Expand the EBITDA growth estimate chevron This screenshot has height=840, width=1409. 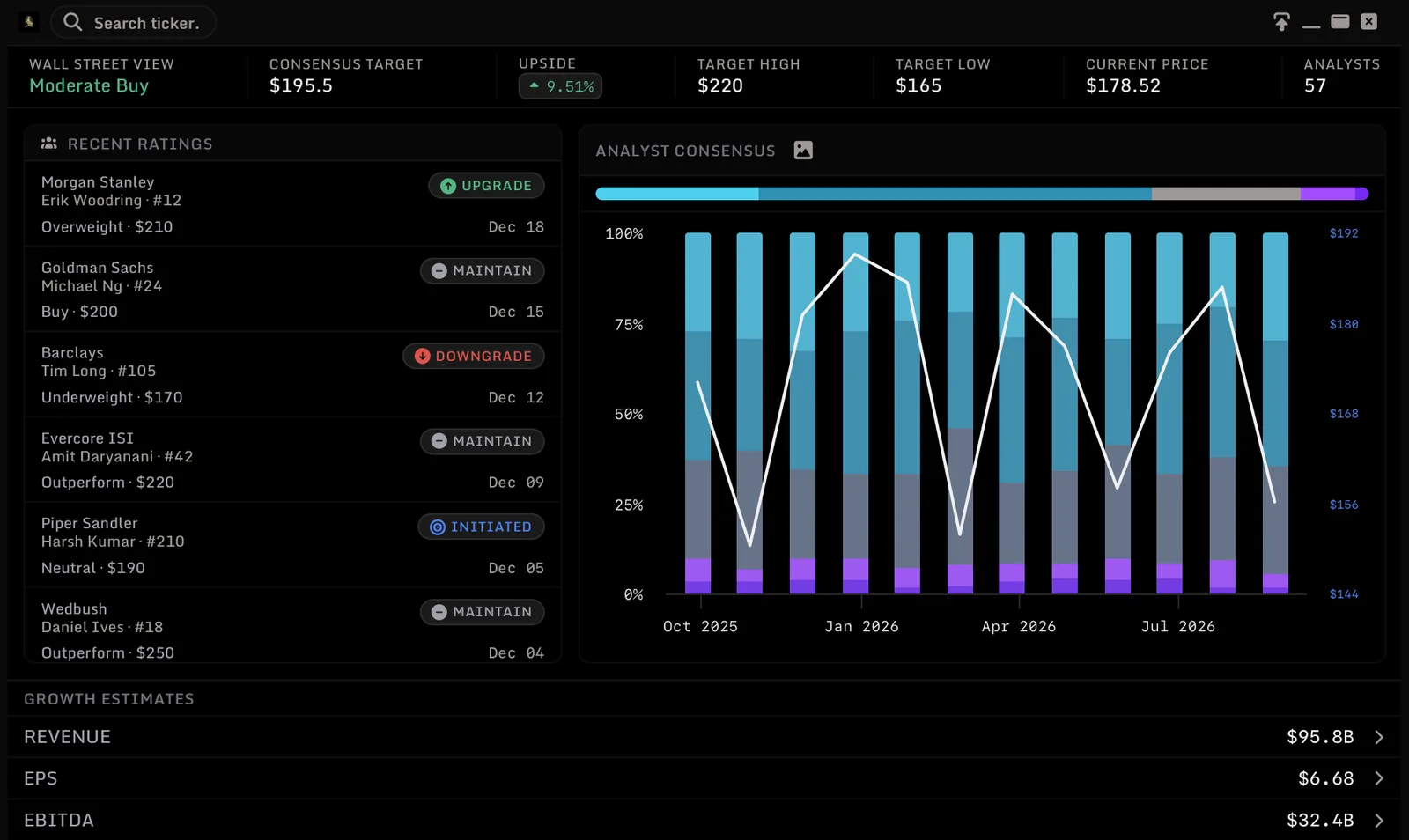1379,820
